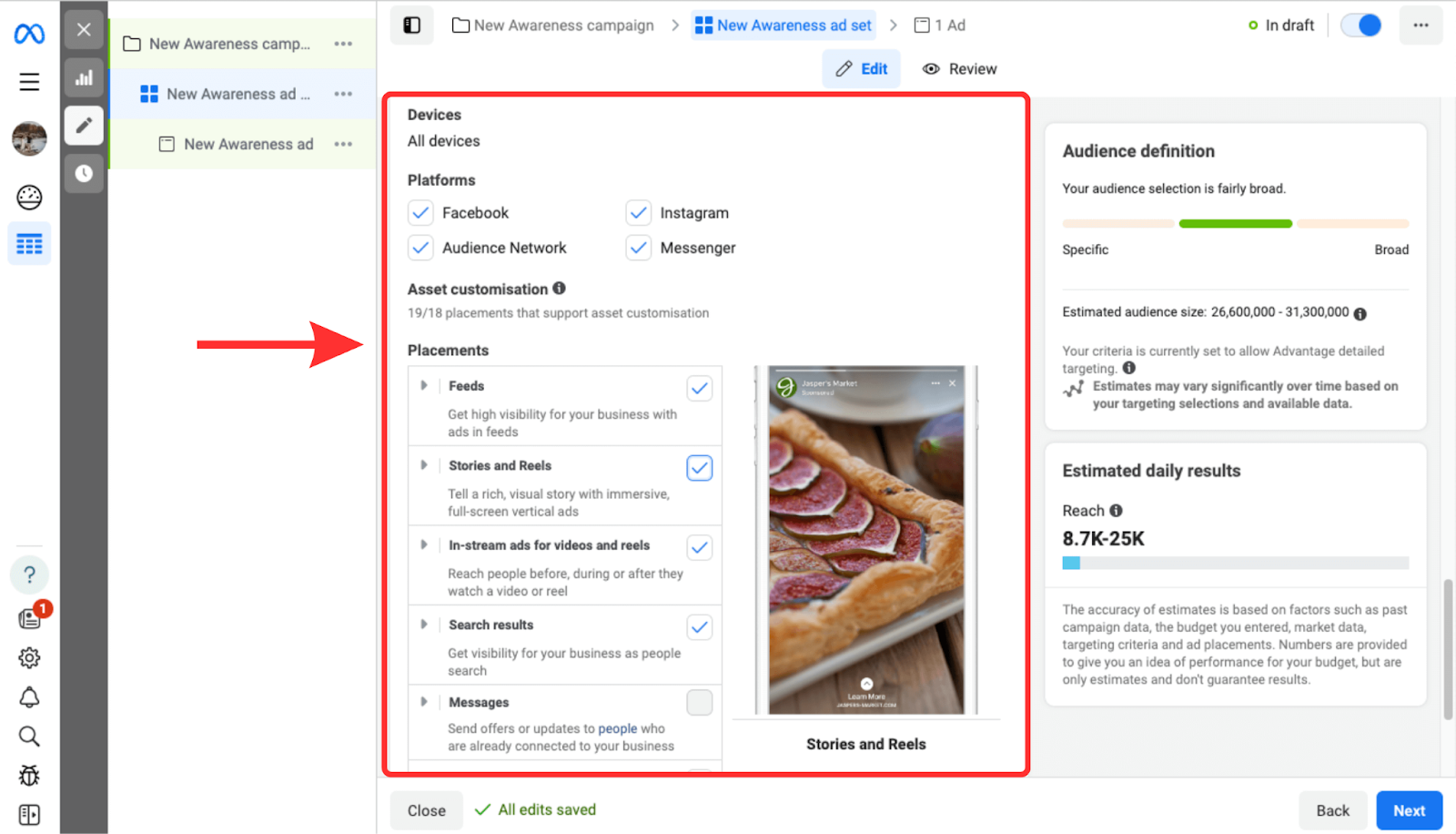Open the clock history icon

(x=84, y=173)
